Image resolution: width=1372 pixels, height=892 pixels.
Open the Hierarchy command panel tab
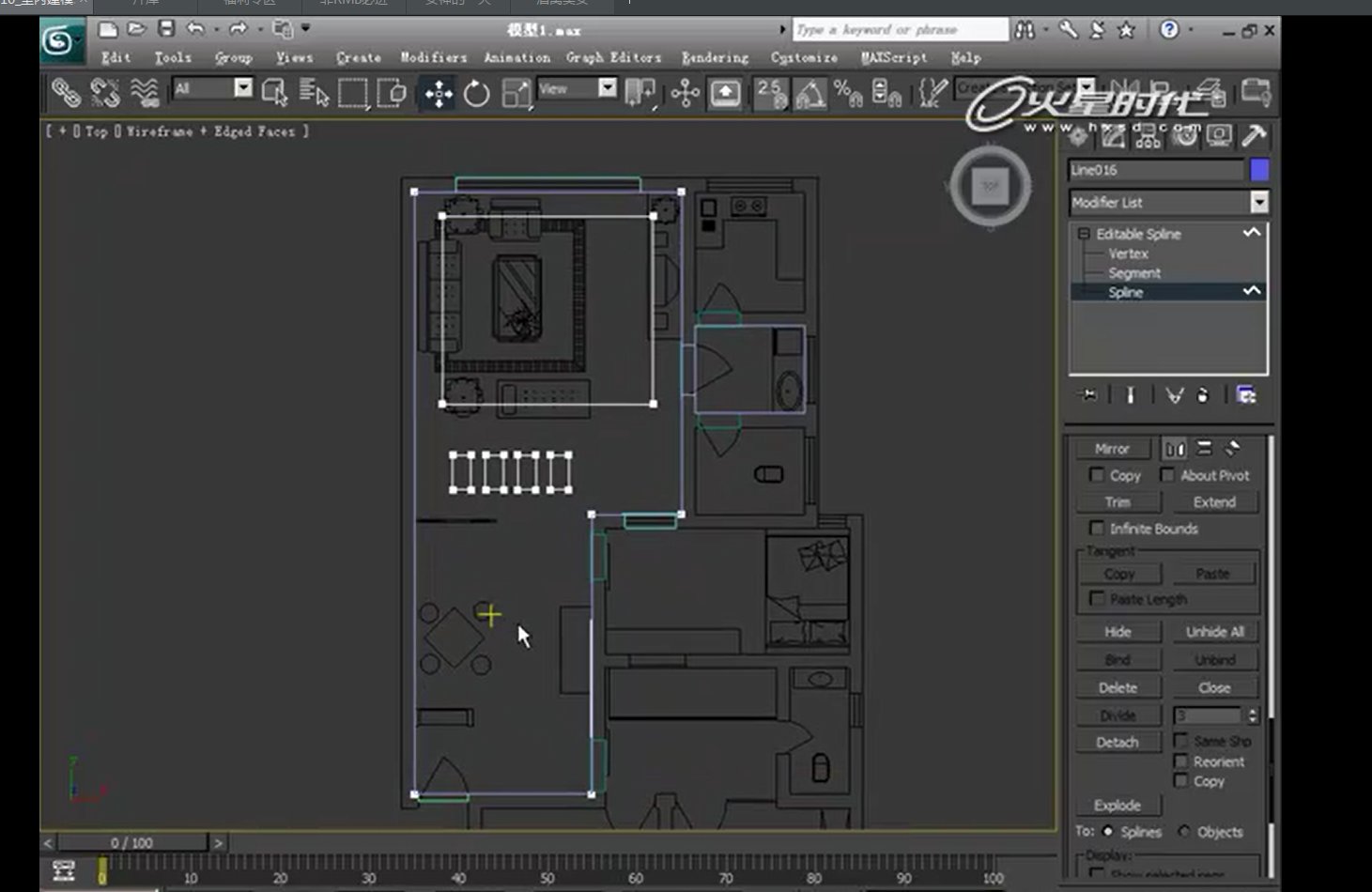click(x=1148, y=136)
